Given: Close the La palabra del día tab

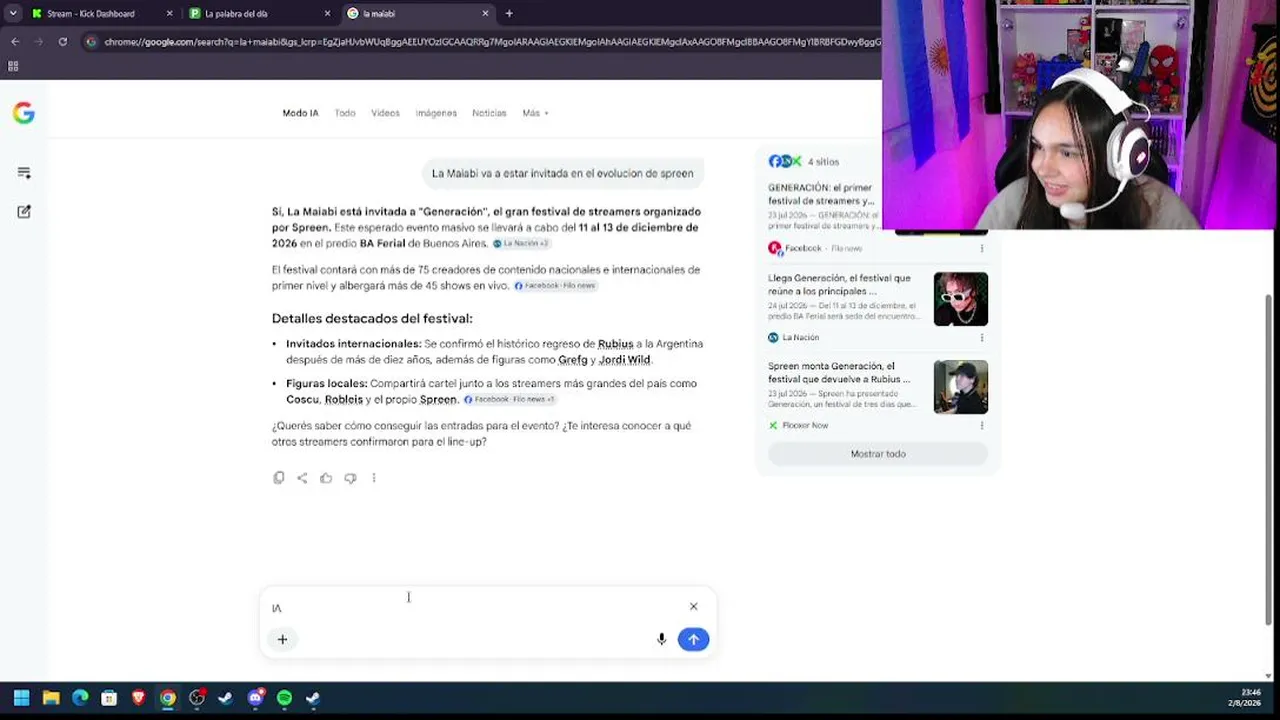Looking at the screenshot, I should click(327, 14).
